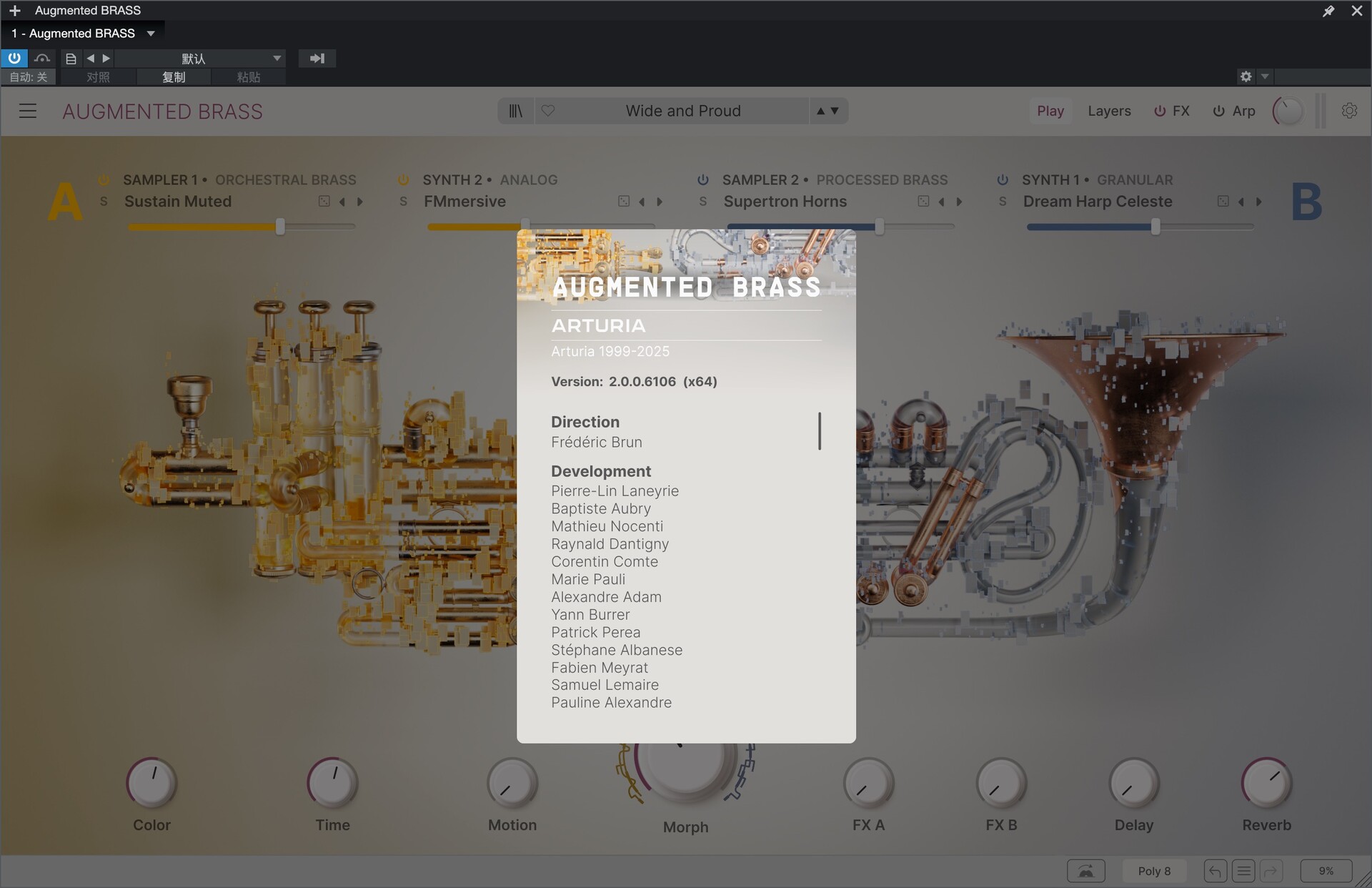Open the FX tab
This screenshot has height=888, width=1372.
pos(1181,111)
